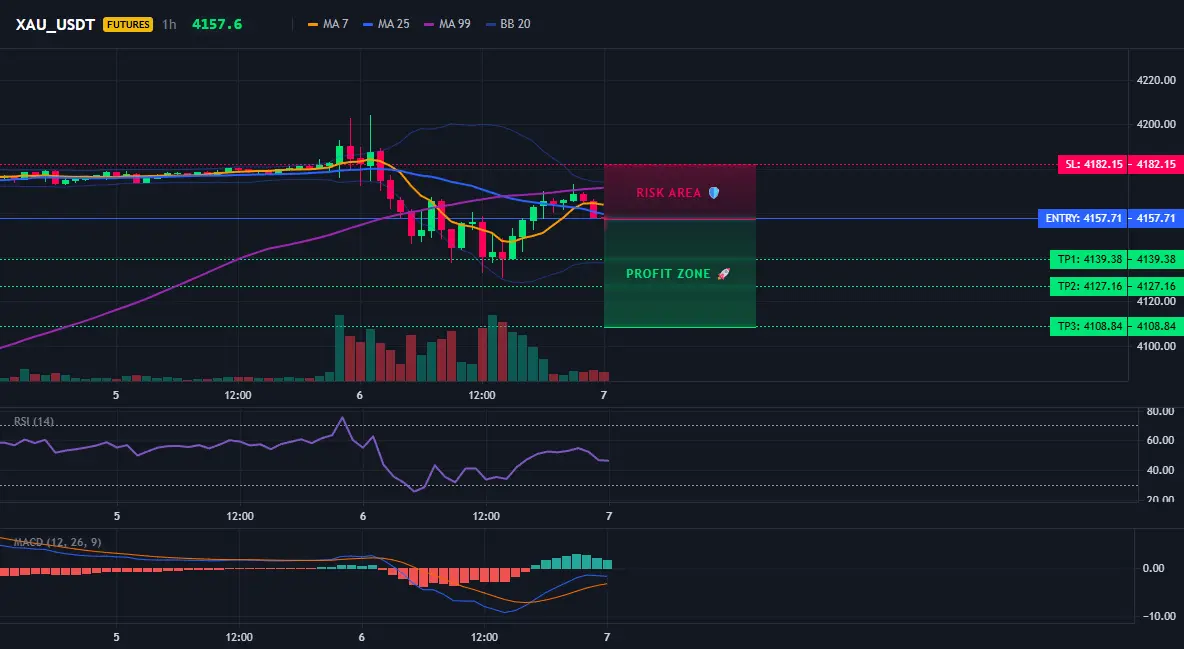
Task: Click the SL: 4182.15 stop loss label
Action: (1092, 164)
